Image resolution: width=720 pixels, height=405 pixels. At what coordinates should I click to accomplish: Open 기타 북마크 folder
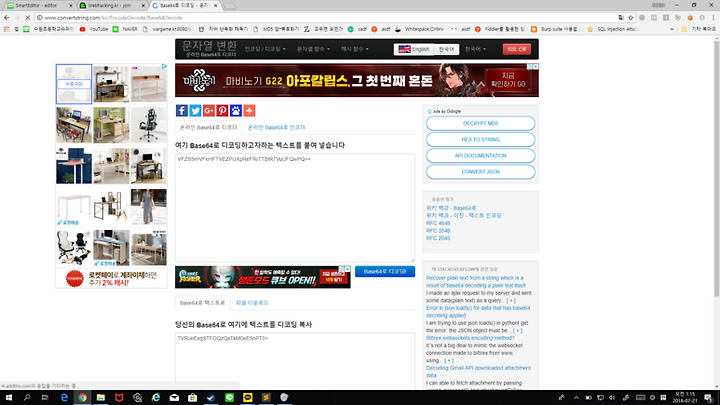pos(699,29)
